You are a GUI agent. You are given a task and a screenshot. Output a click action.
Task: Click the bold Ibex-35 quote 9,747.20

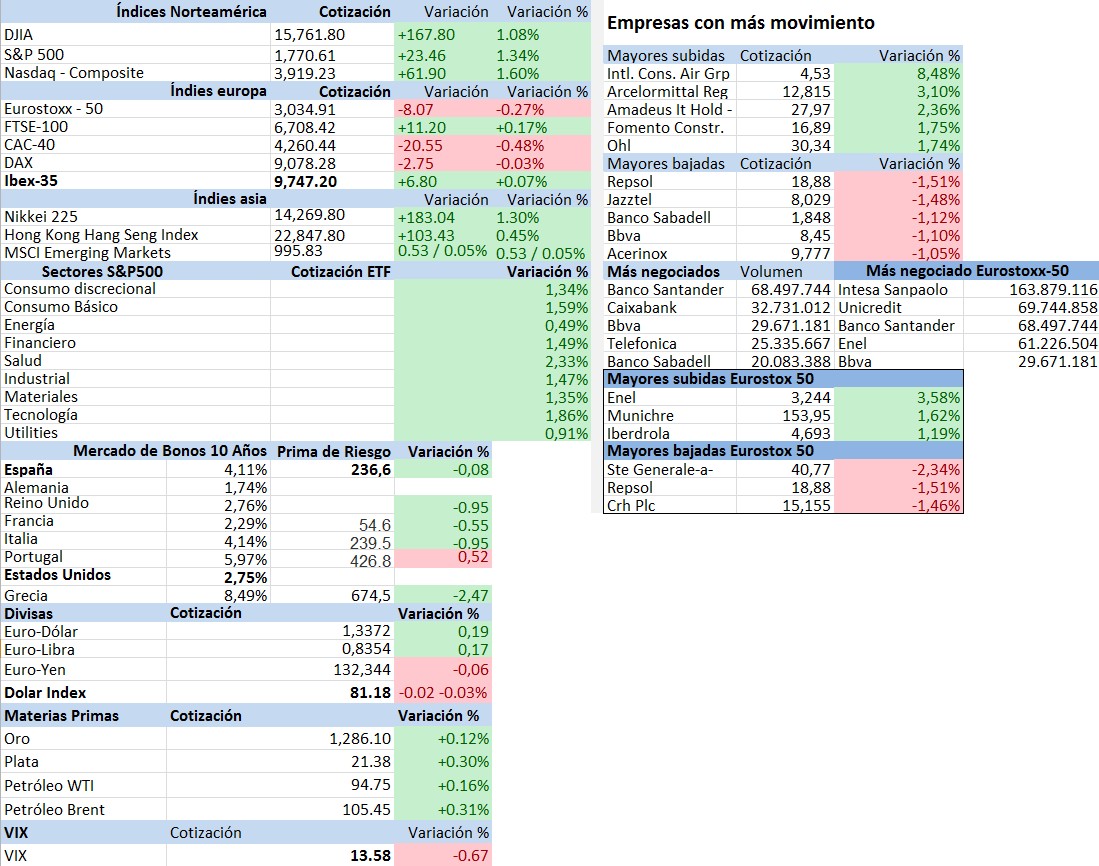click(306, 181)
